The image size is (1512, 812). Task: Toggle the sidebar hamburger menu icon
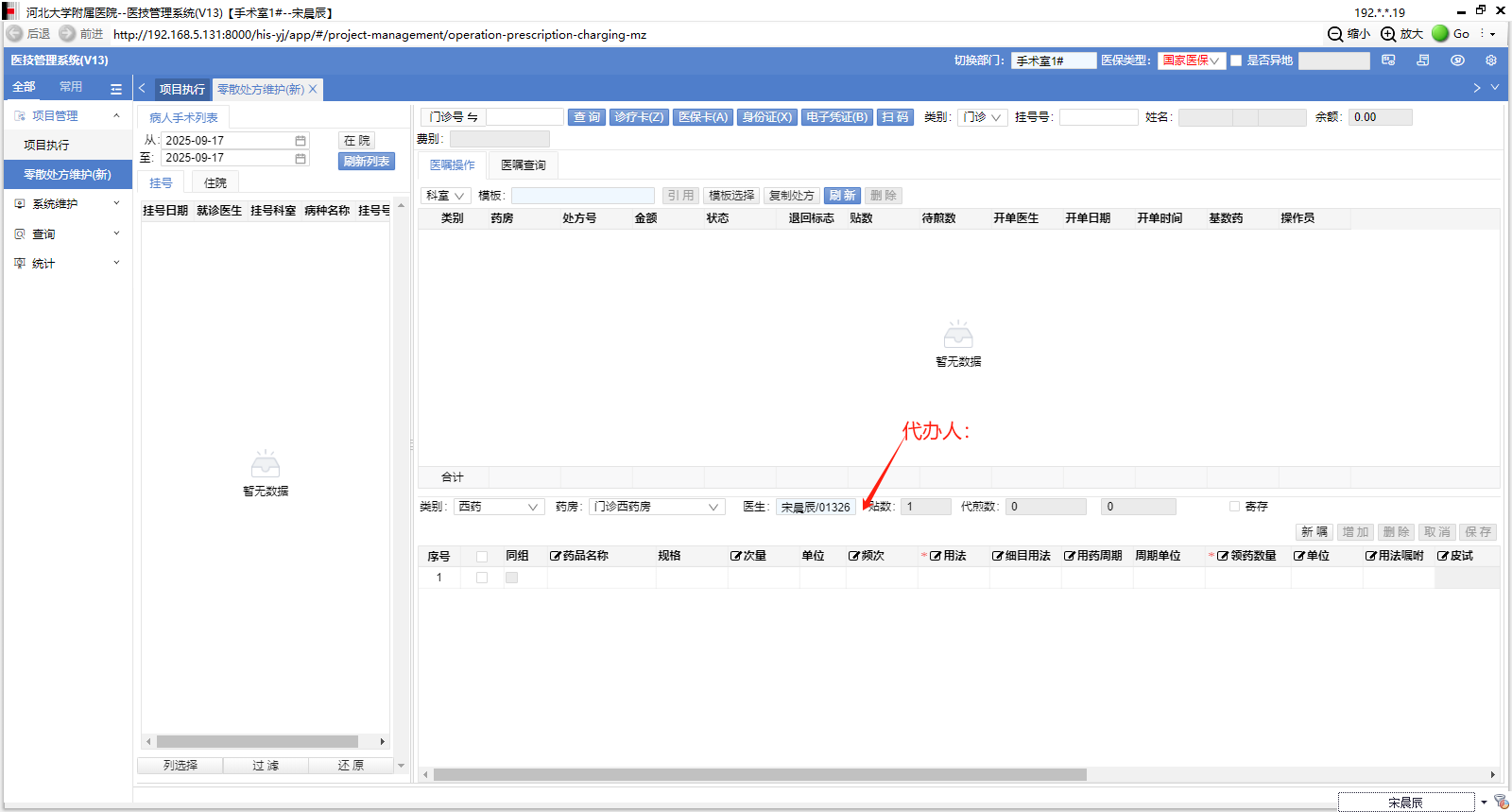pyautogui.click(x=116, y=89)
